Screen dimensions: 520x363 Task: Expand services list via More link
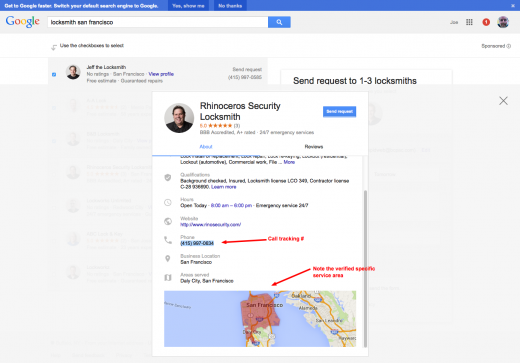pyautogui.click(x=289, y=162)
